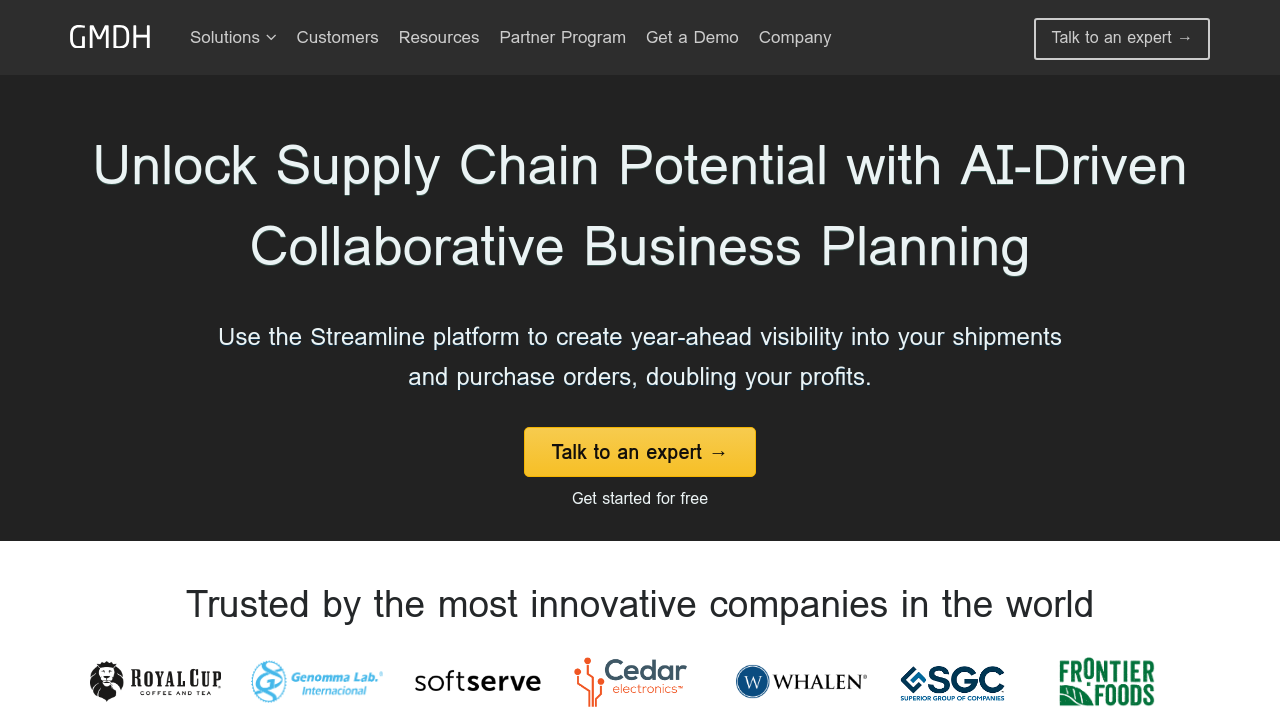Click the Cedar Electronics logo
Image resolution: width=1280 pixels, height=720 pixels.
631,681
